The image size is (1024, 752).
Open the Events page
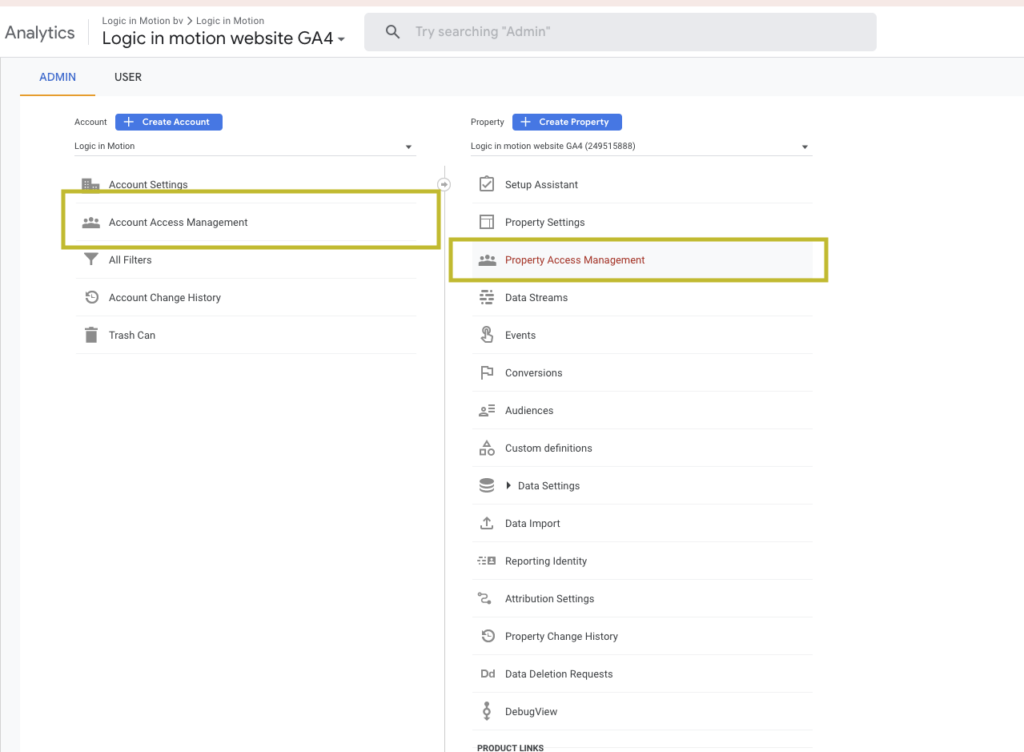click(x=520, y=335)
